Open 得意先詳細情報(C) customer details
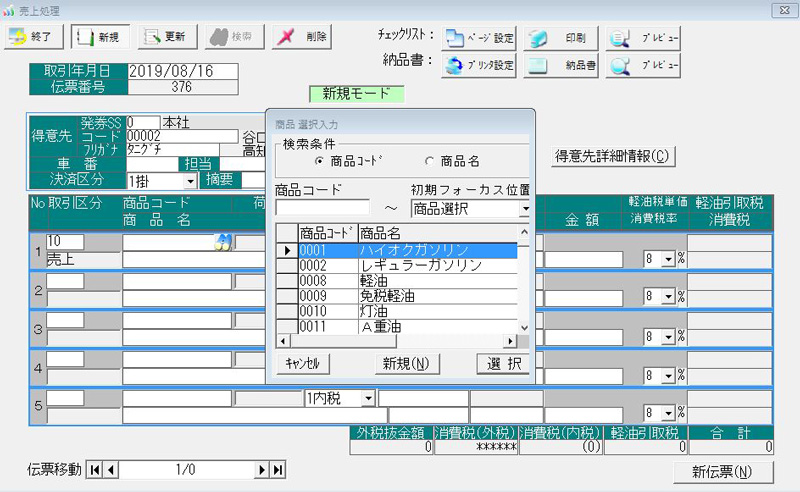 [613, 156]
